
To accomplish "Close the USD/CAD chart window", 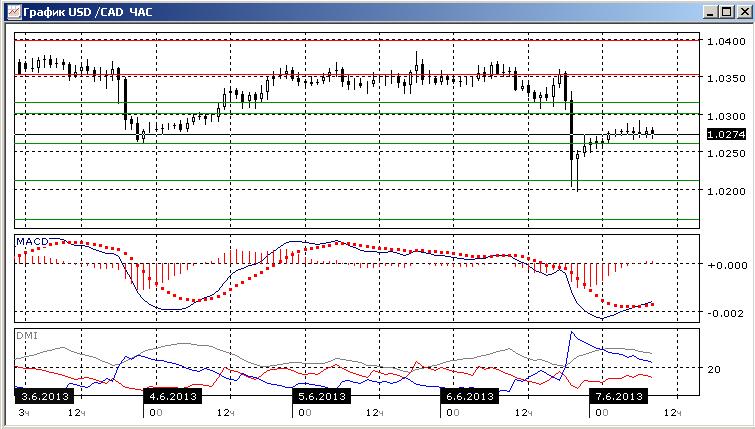I will point(744,12).
